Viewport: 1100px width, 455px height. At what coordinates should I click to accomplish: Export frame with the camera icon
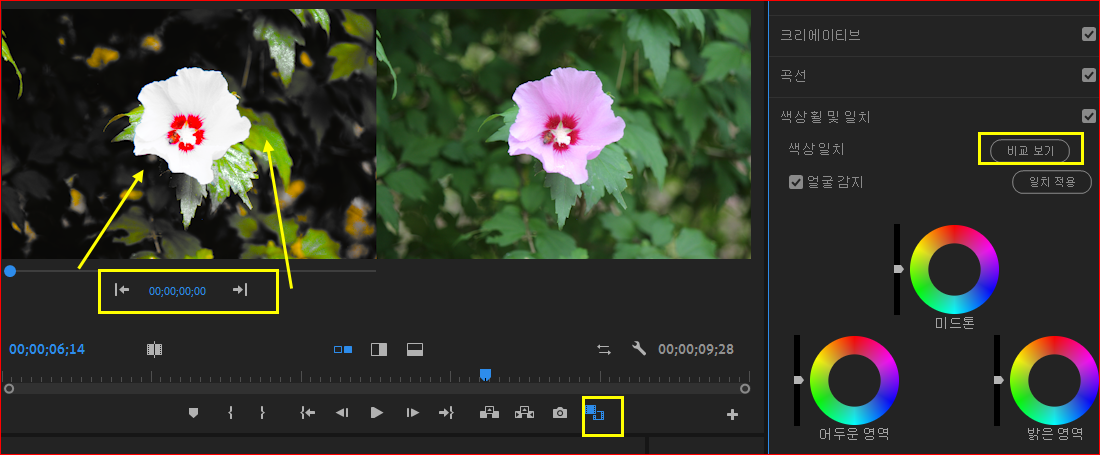coord(559,413)
